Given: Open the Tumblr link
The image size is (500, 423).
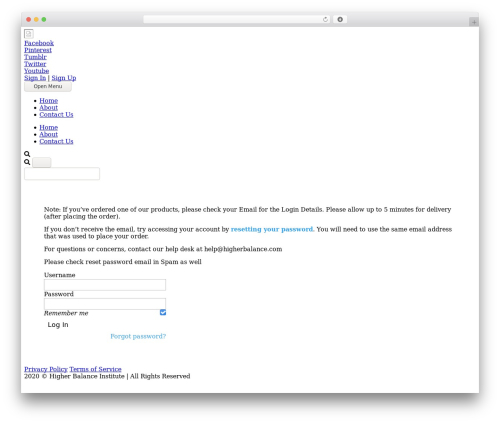Looking at the screenshot, I should 35,57.
